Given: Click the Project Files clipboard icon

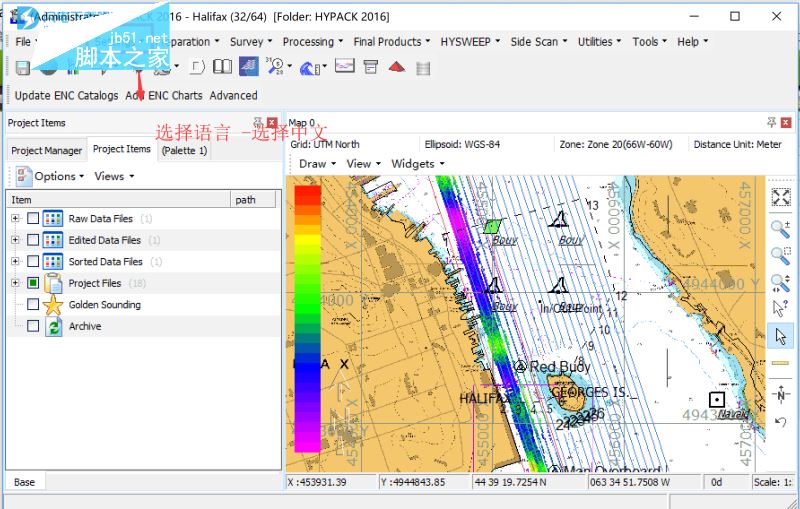Looking at the screenshot, I should 53,283.
